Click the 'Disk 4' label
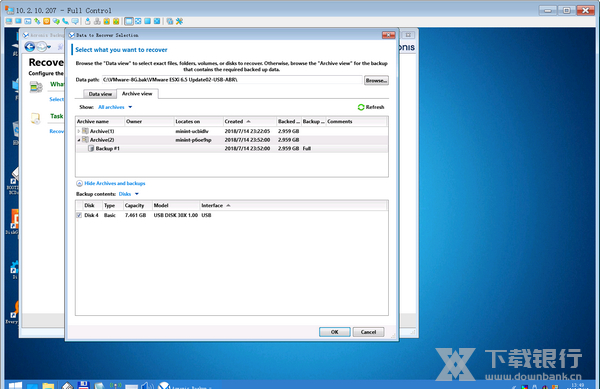Screen dimensions: 600x389 tap(91, 215)
